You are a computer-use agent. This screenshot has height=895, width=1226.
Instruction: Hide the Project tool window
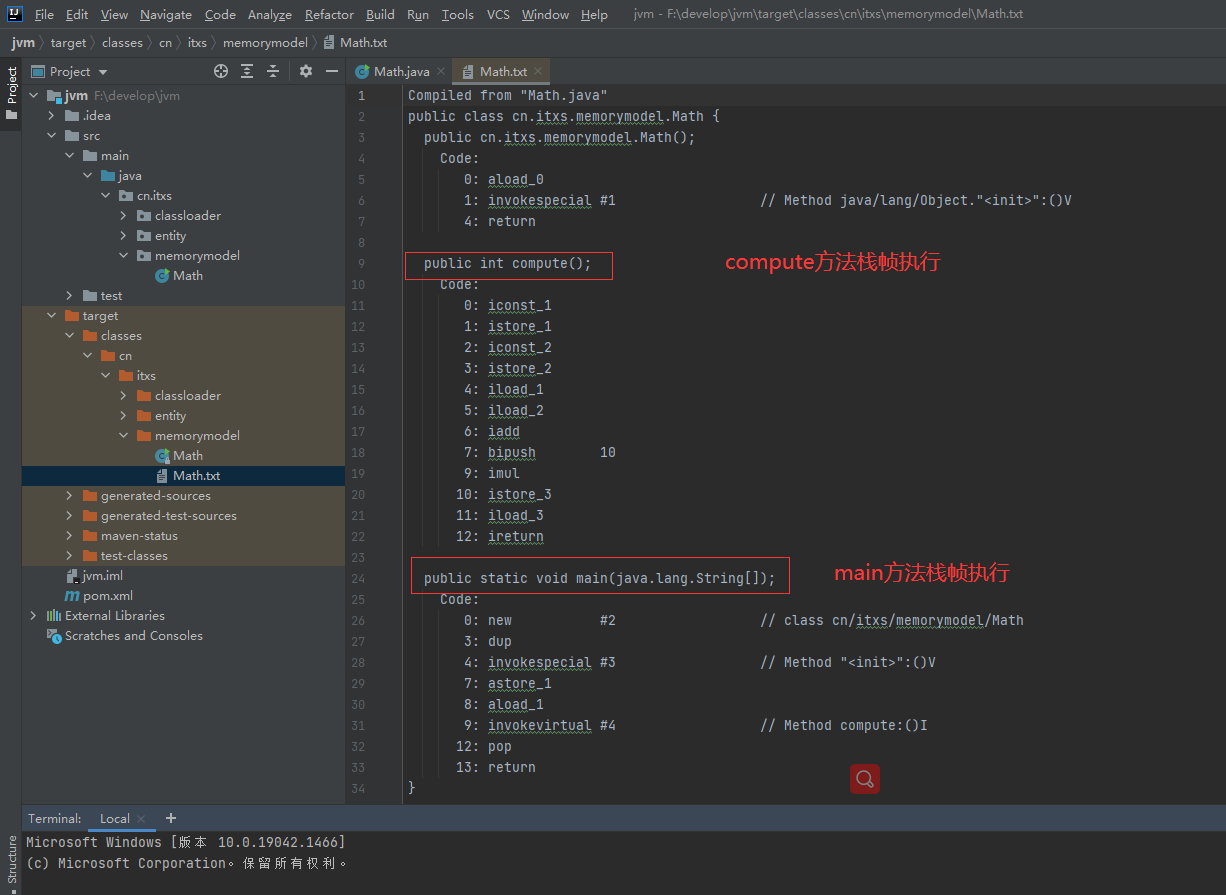click(332, 71)
